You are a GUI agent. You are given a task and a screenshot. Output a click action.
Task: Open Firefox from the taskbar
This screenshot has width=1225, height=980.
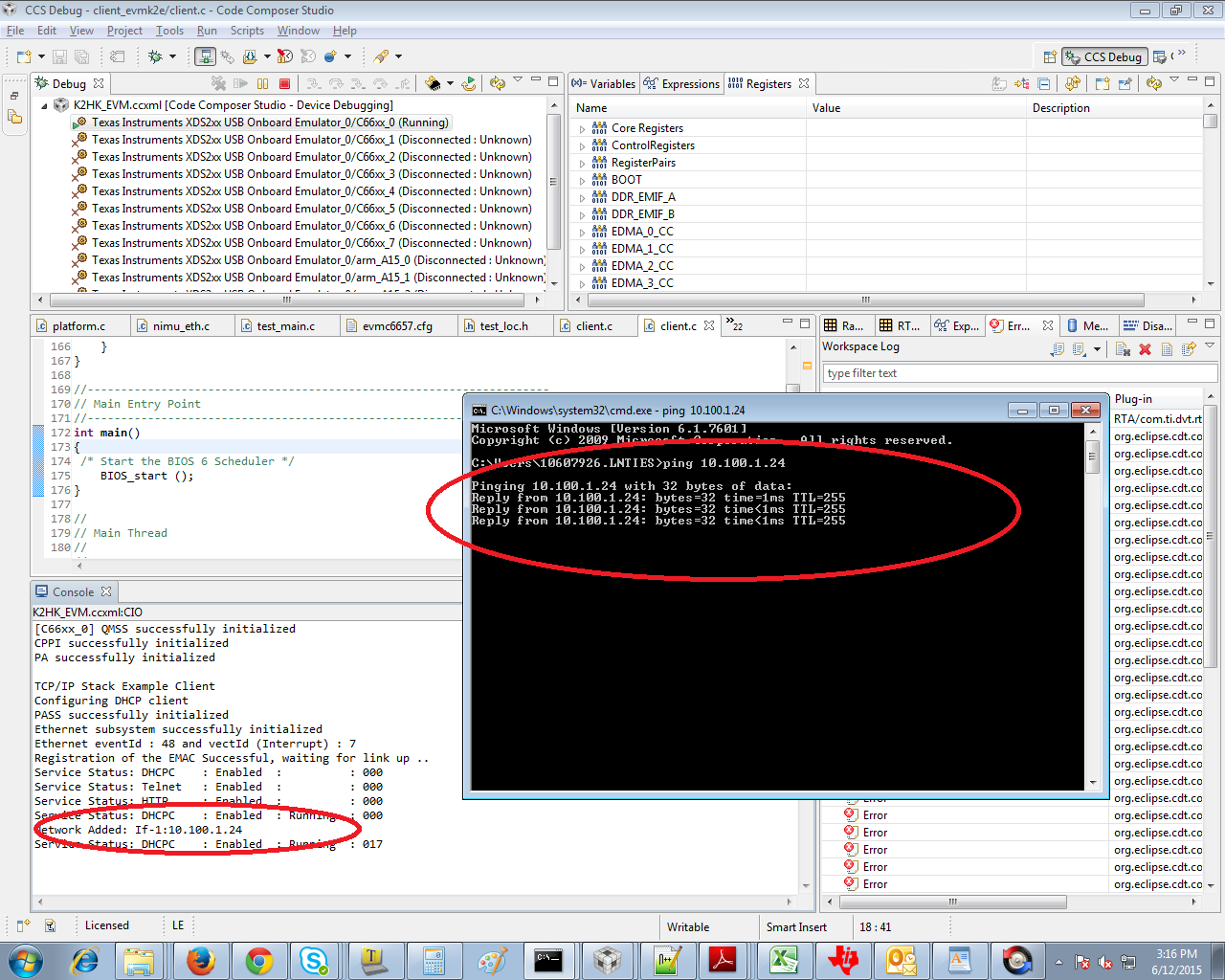tap(200, 960)
